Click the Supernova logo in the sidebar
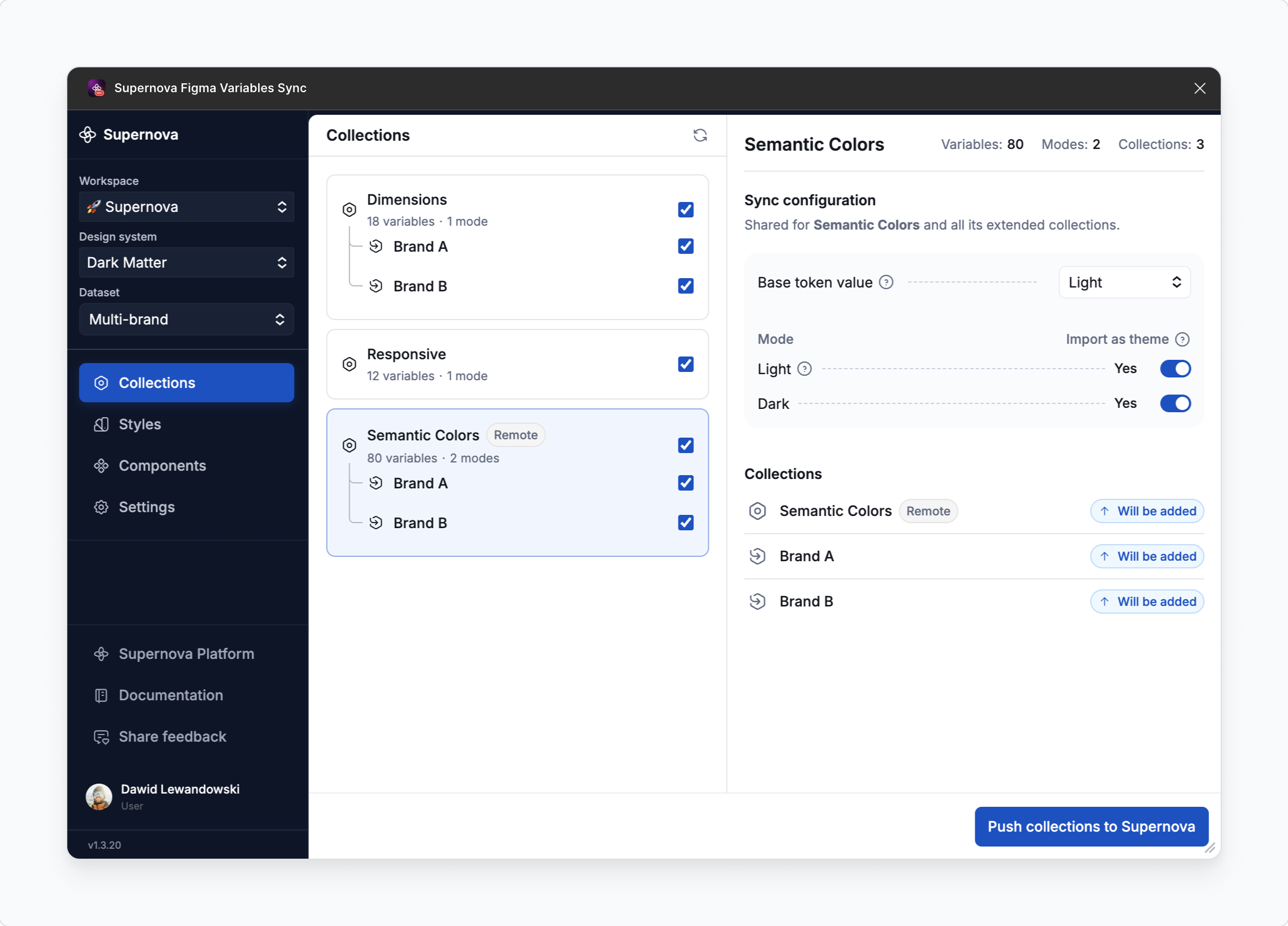This screenshot has width=1288, height=926. (88, 135)
